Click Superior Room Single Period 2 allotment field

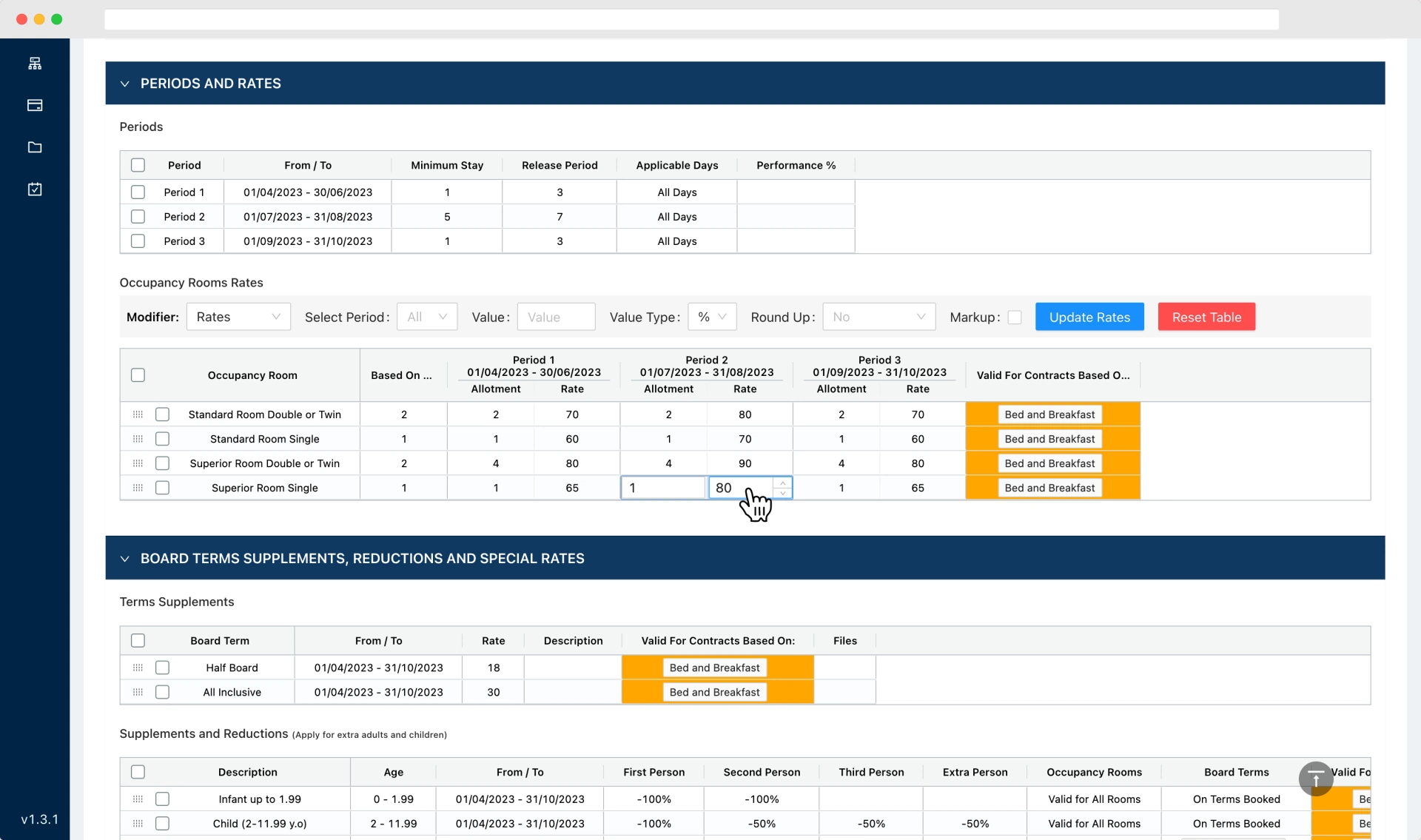(x=662, y=488)
